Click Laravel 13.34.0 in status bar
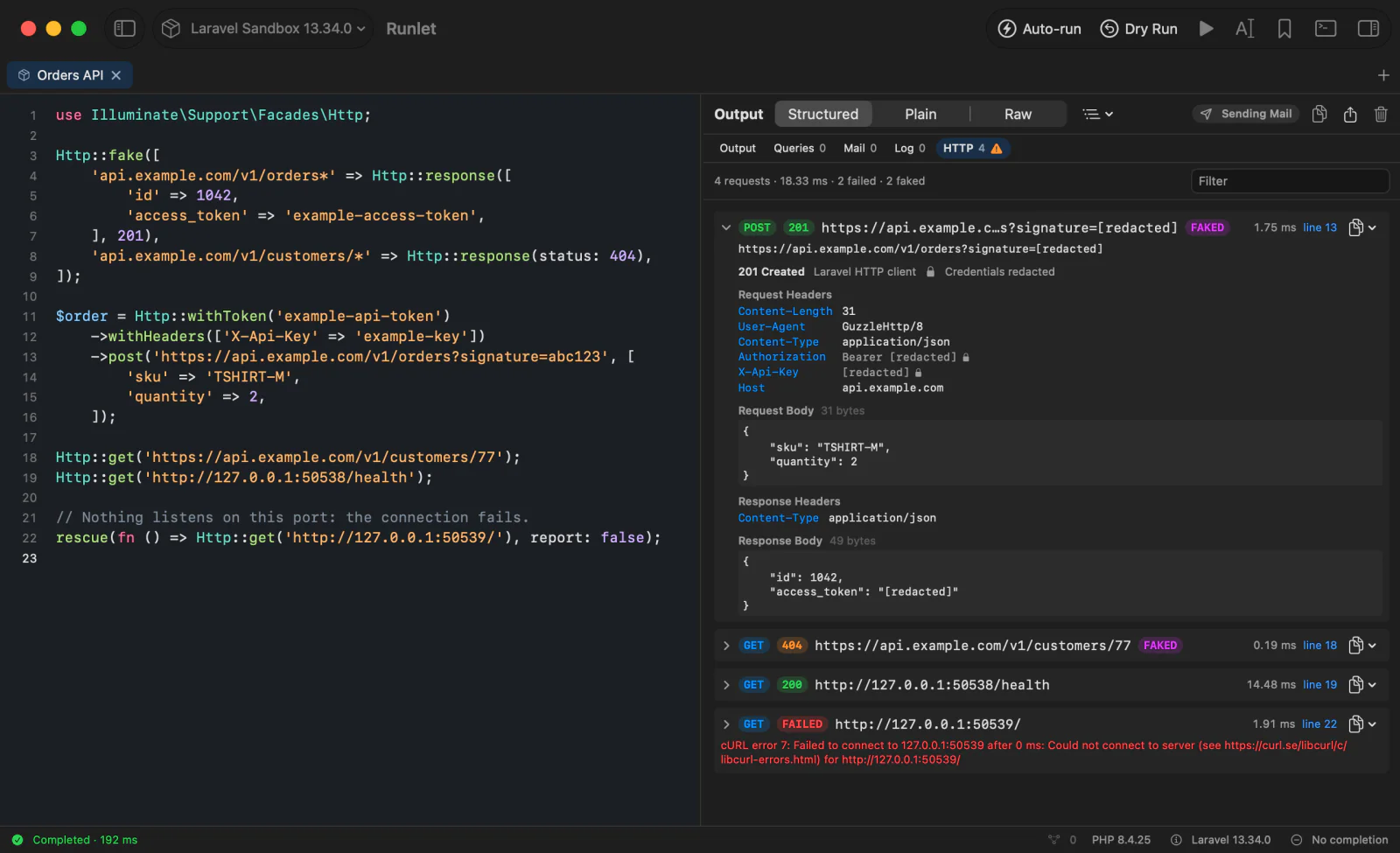 1221,840
